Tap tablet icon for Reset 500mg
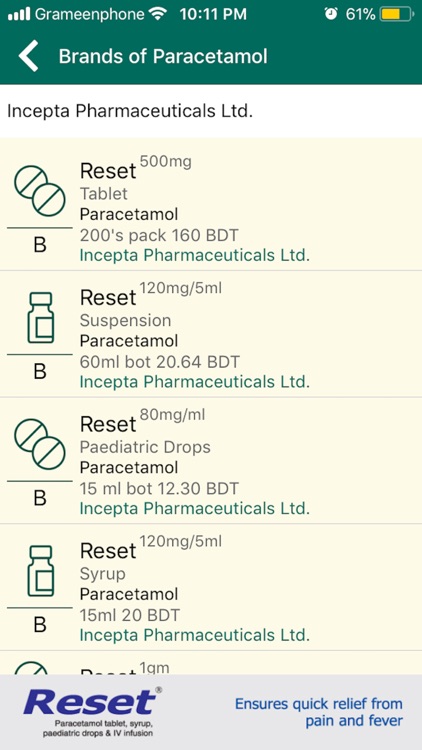422x750 pixels. [x=40, y=191]
